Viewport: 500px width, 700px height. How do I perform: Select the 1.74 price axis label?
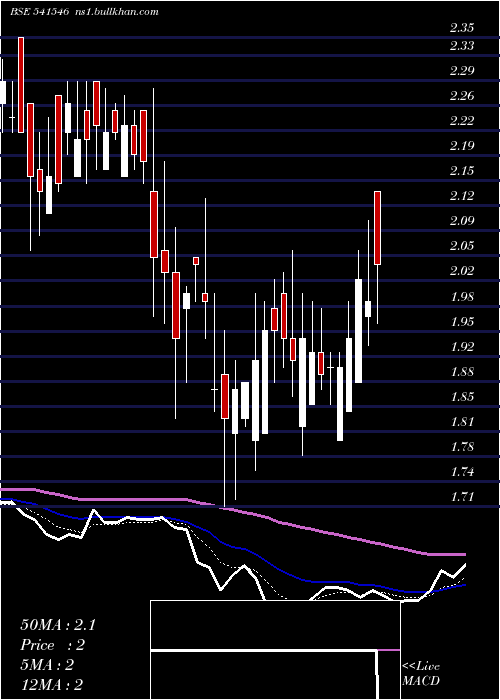point(462,471)
